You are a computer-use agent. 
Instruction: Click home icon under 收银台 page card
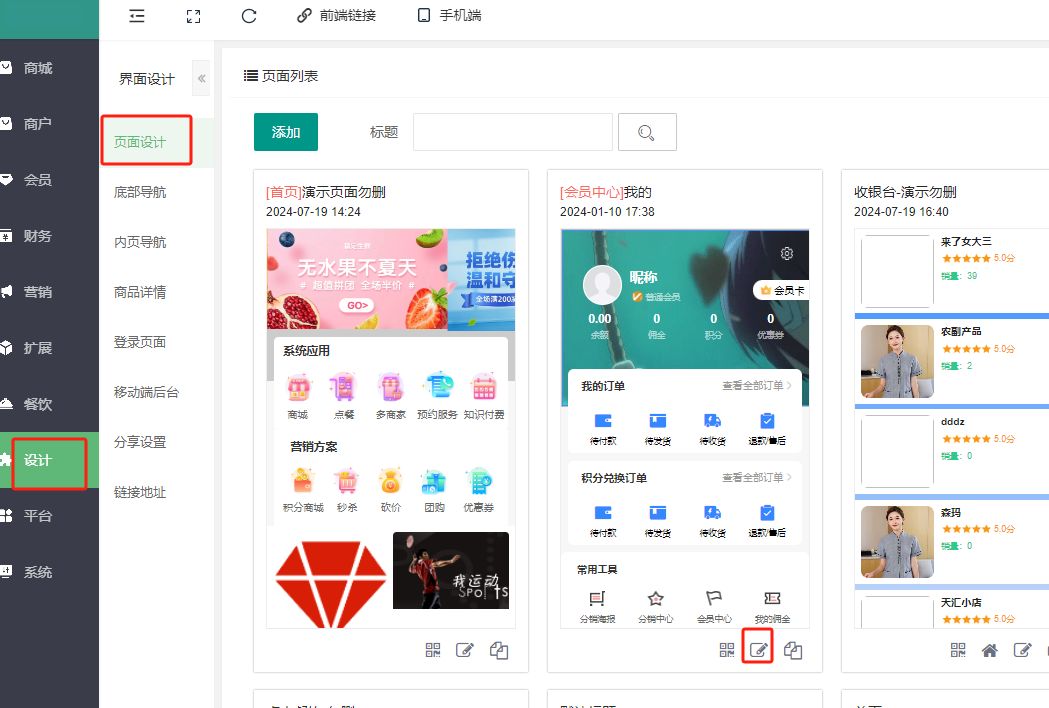[989, 650]
